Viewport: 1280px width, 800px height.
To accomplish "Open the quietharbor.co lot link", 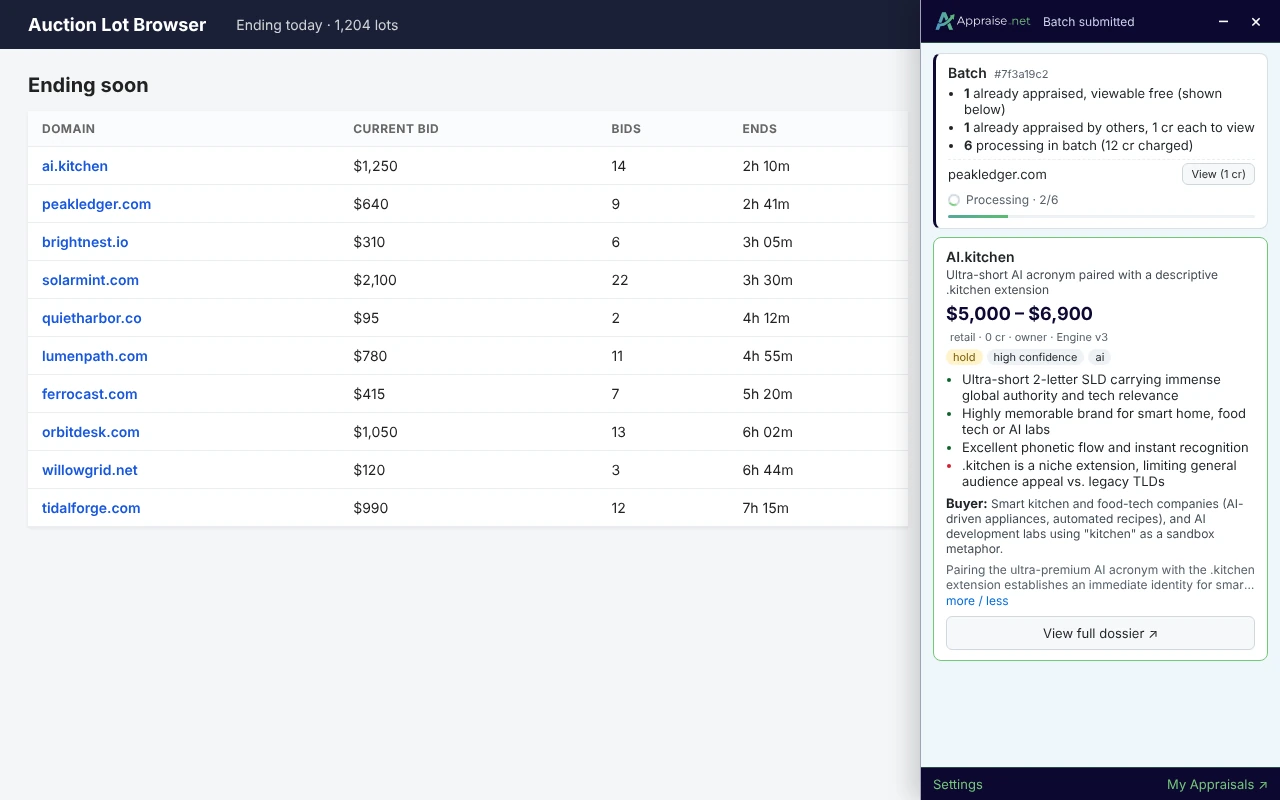I will coord(92,318).
